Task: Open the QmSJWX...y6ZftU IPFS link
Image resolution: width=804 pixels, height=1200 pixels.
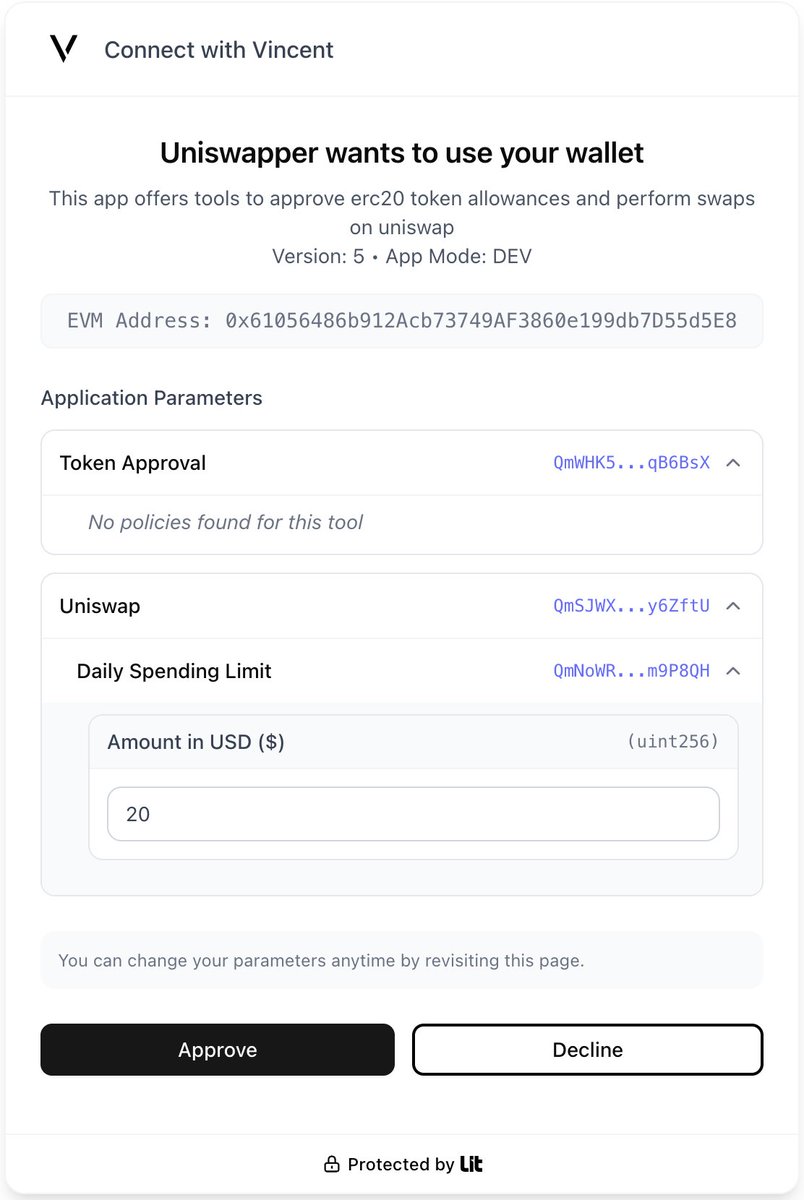Action: click(632, 606)
